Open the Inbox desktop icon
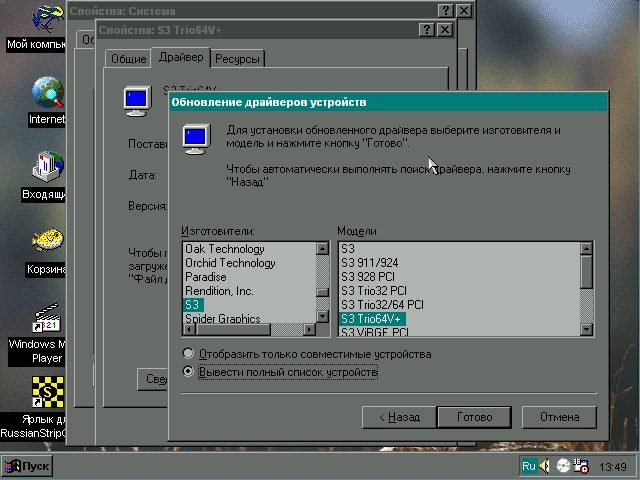 click(x=48, y=167)
